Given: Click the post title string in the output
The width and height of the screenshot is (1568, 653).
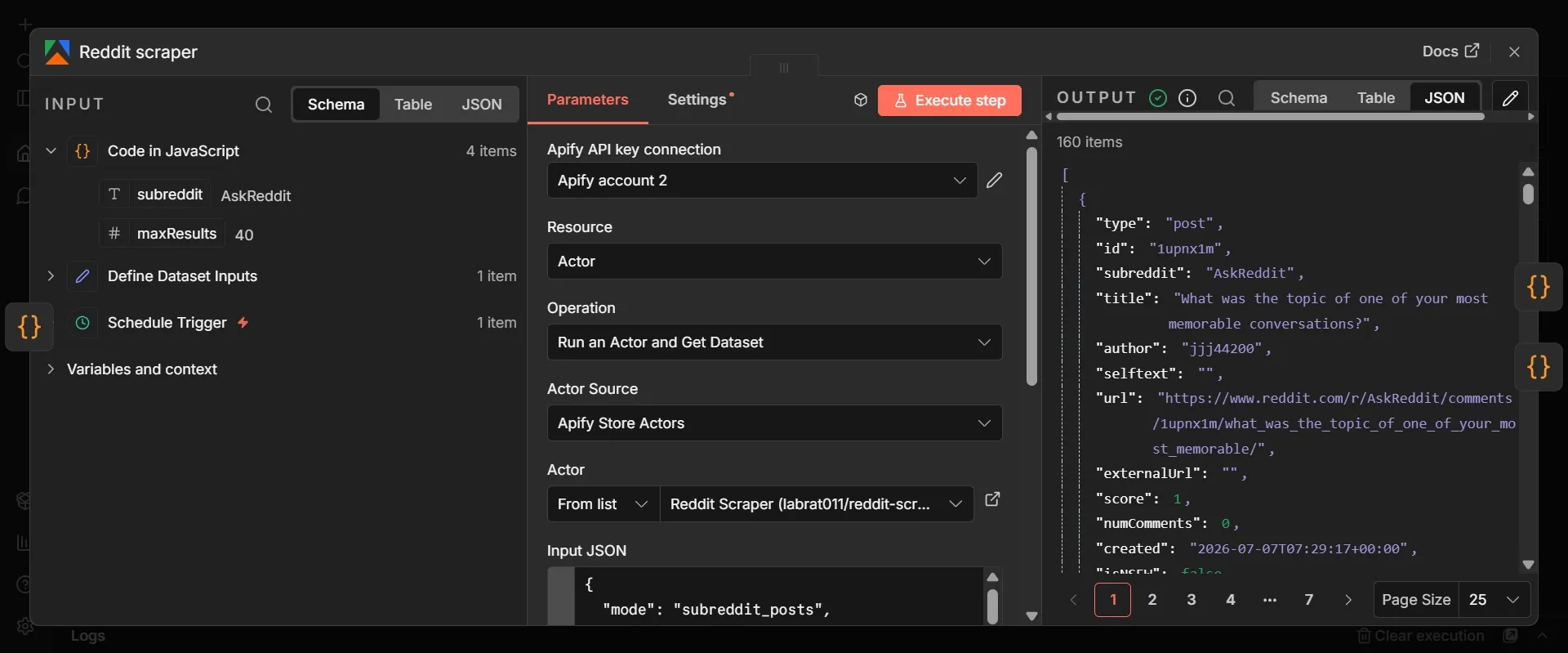Looking at the screenshot, I should click(x=1330, y=311).
